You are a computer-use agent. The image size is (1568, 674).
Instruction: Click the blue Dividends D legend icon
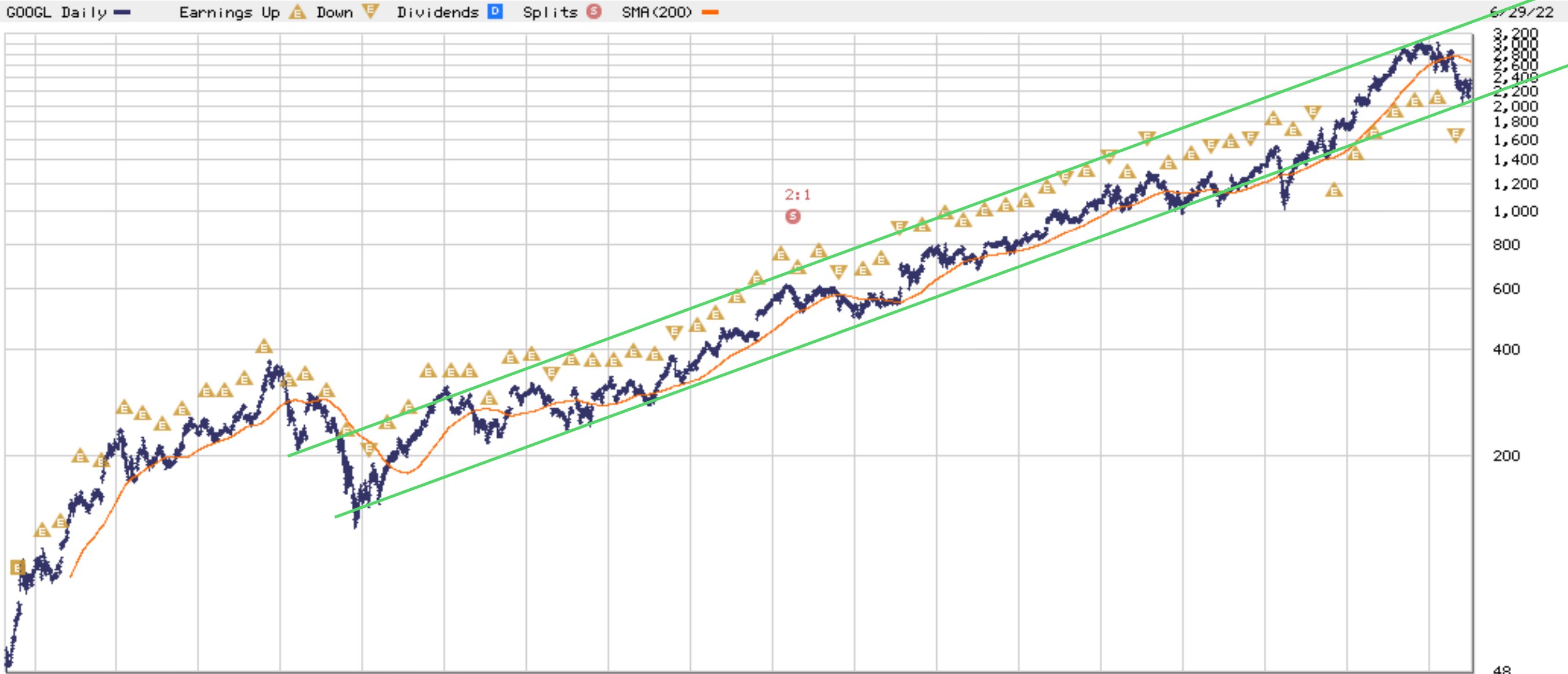click(x=495, y=12)
